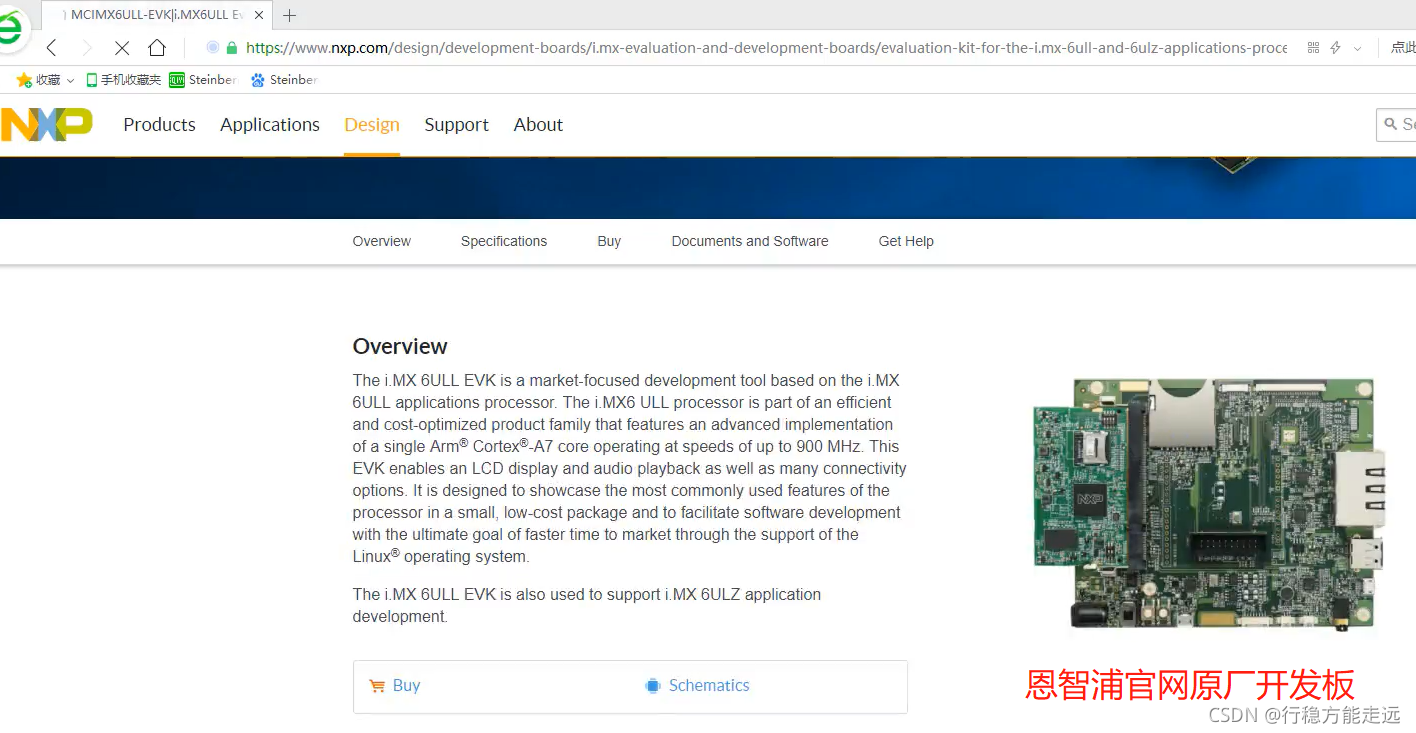
Task: Click the browser forward arrow
Action: tap(86, 47)
